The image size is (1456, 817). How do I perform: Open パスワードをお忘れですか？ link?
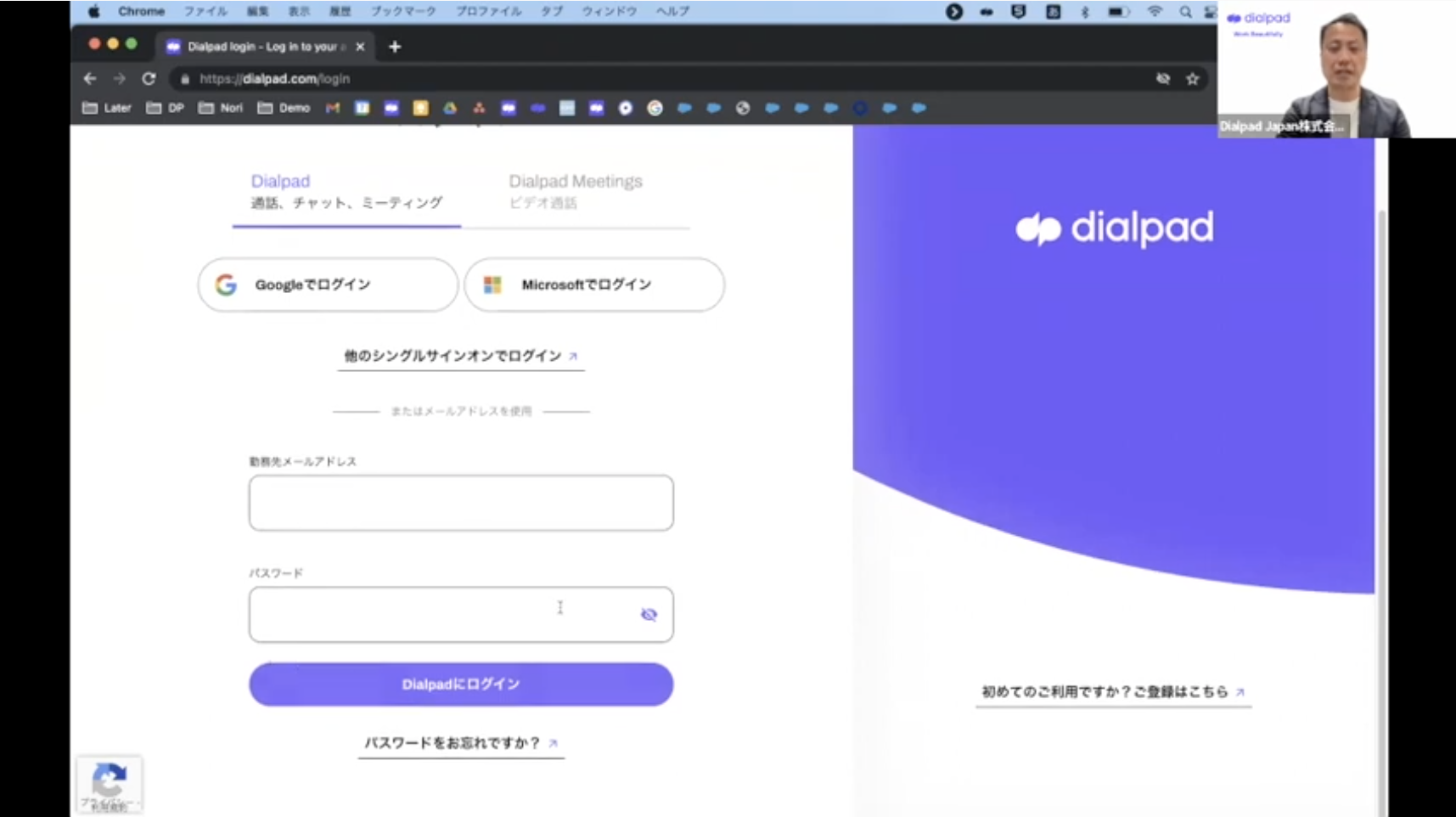pyautogui.click(x=461, y=743)
